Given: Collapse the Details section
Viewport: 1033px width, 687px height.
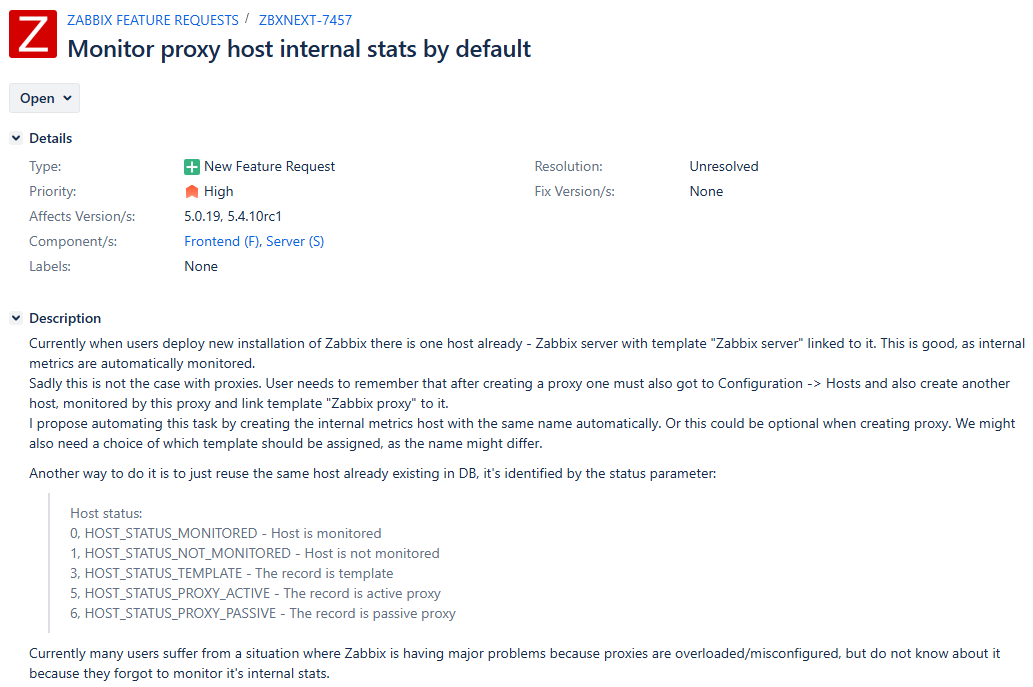Looking at the screenshot, I should [16, 138].
